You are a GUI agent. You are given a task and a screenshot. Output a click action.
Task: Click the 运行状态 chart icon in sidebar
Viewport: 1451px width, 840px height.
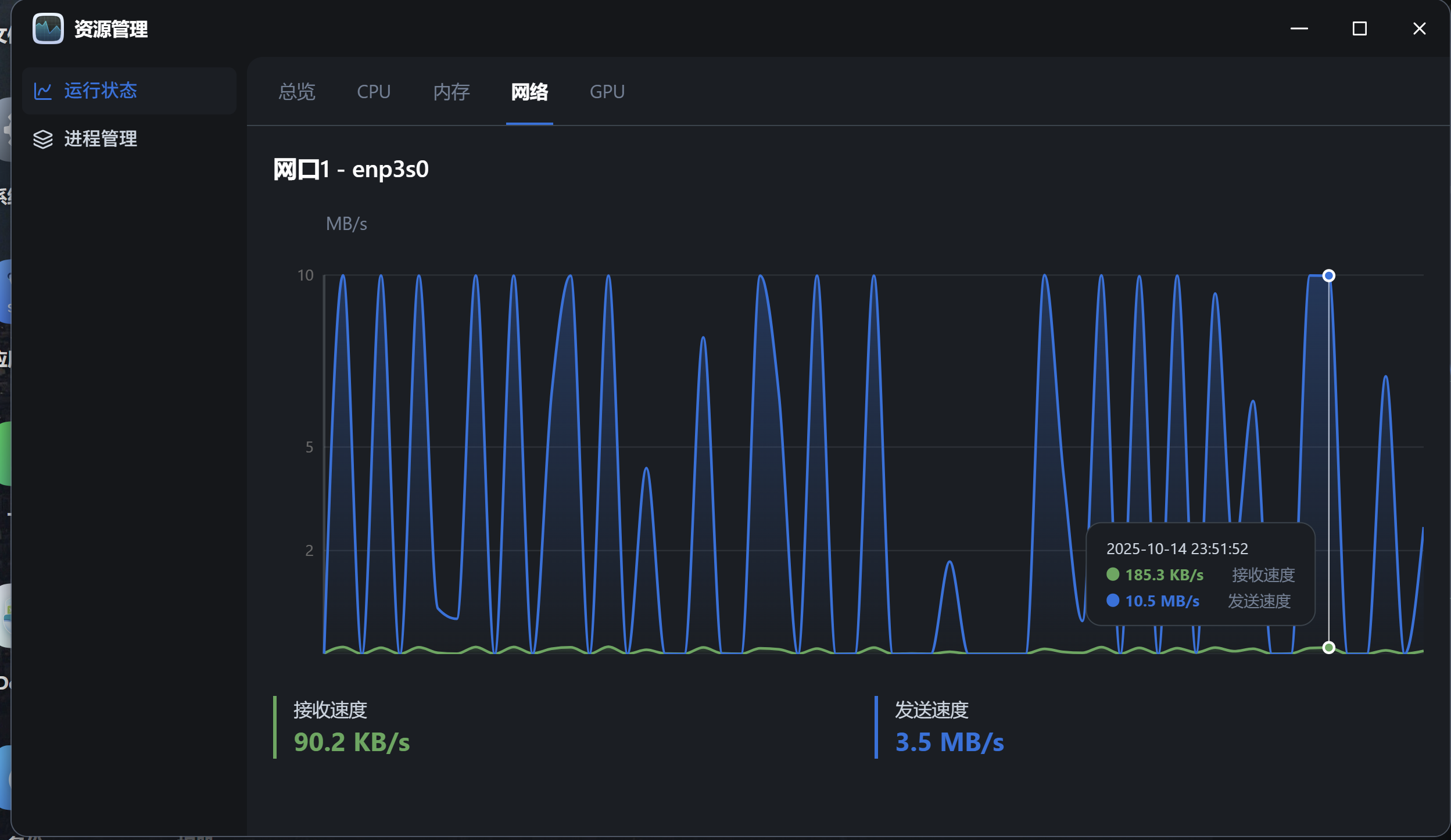(x=43, y=91)
